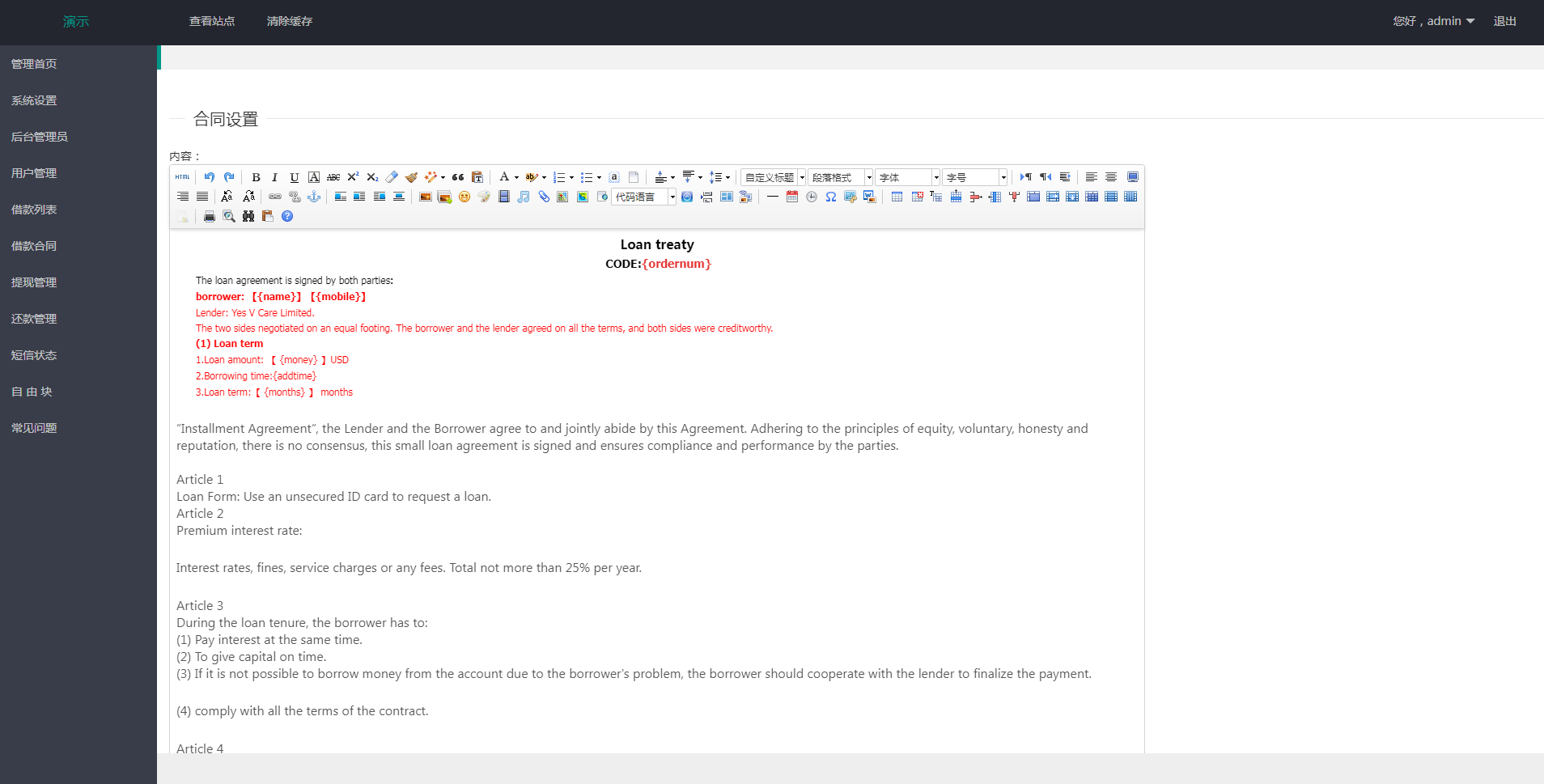Insert a music note audio file
This screenshot has width=1544, height=784.
[x=524, y=197]
